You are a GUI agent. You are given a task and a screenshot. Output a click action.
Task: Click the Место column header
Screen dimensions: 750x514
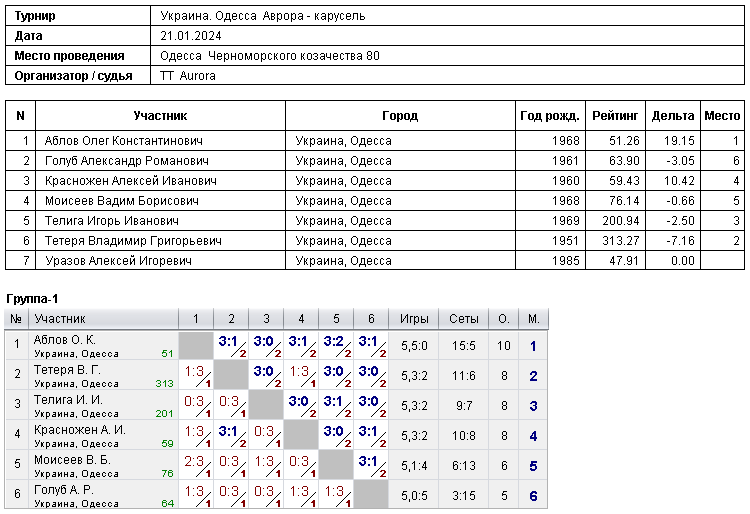click(722, 116)
